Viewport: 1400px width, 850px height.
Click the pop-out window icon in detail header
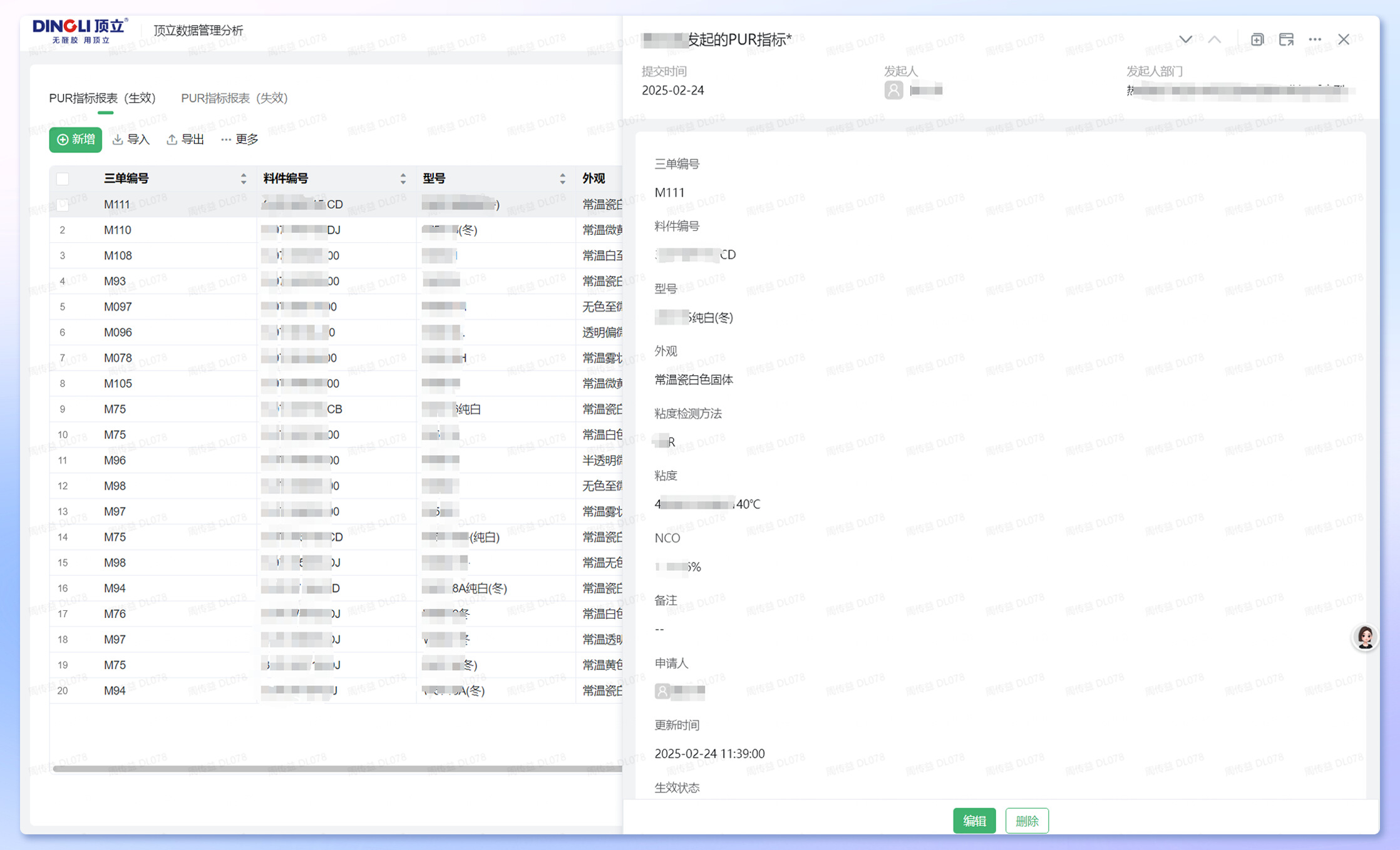1286,39
